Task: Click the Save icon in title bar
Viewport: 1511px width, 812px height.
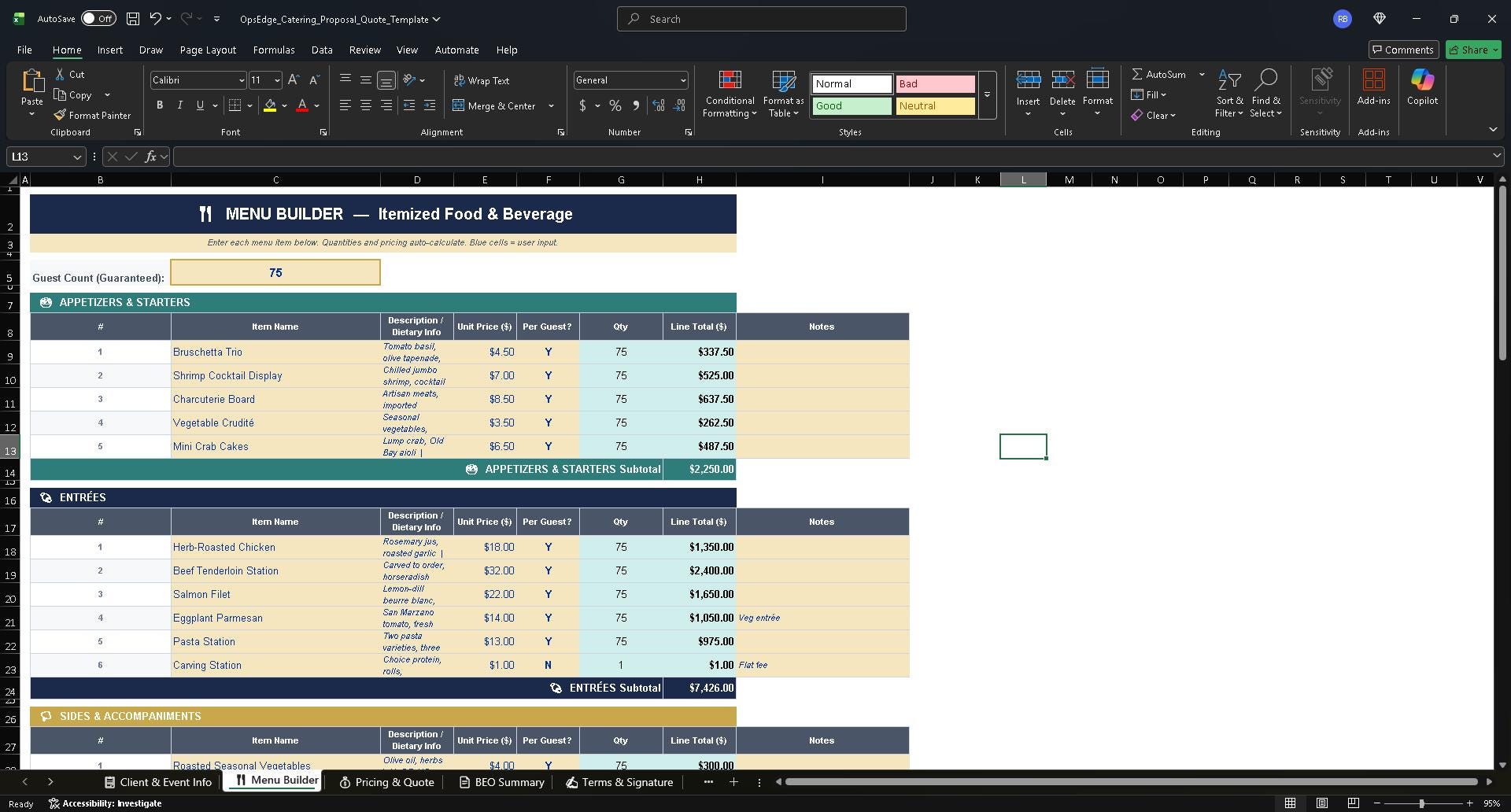Action: click(133, 18)
